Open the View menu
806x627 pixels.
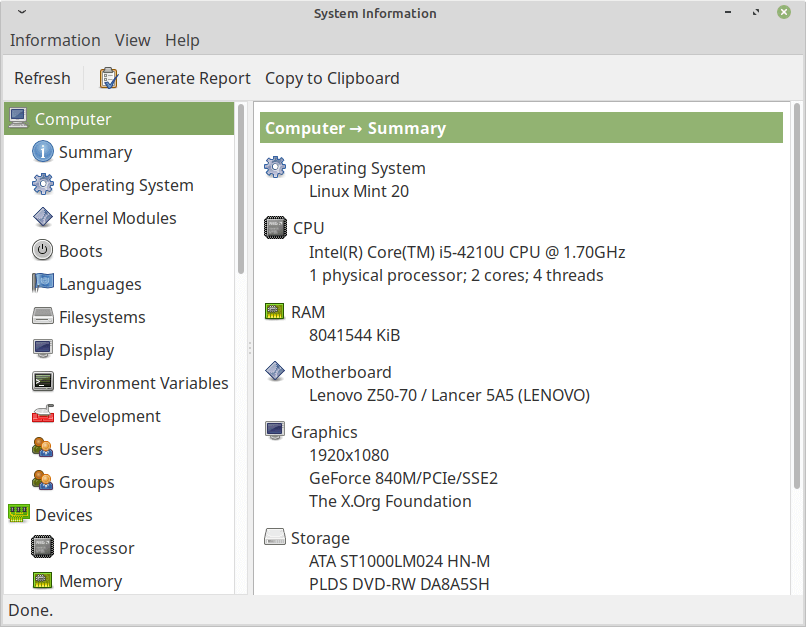pyautogui.click(x=132, y=40)
